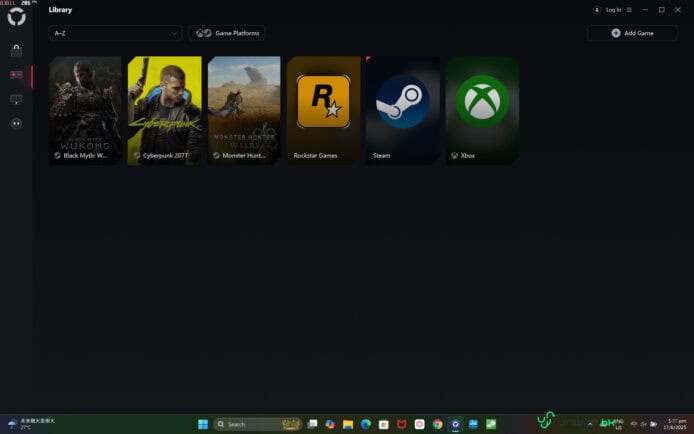This screenshot has width=694, height=434.
Task: Open the weather widget in taskbar
Action: pyautogui.click(x=31, y=424)
